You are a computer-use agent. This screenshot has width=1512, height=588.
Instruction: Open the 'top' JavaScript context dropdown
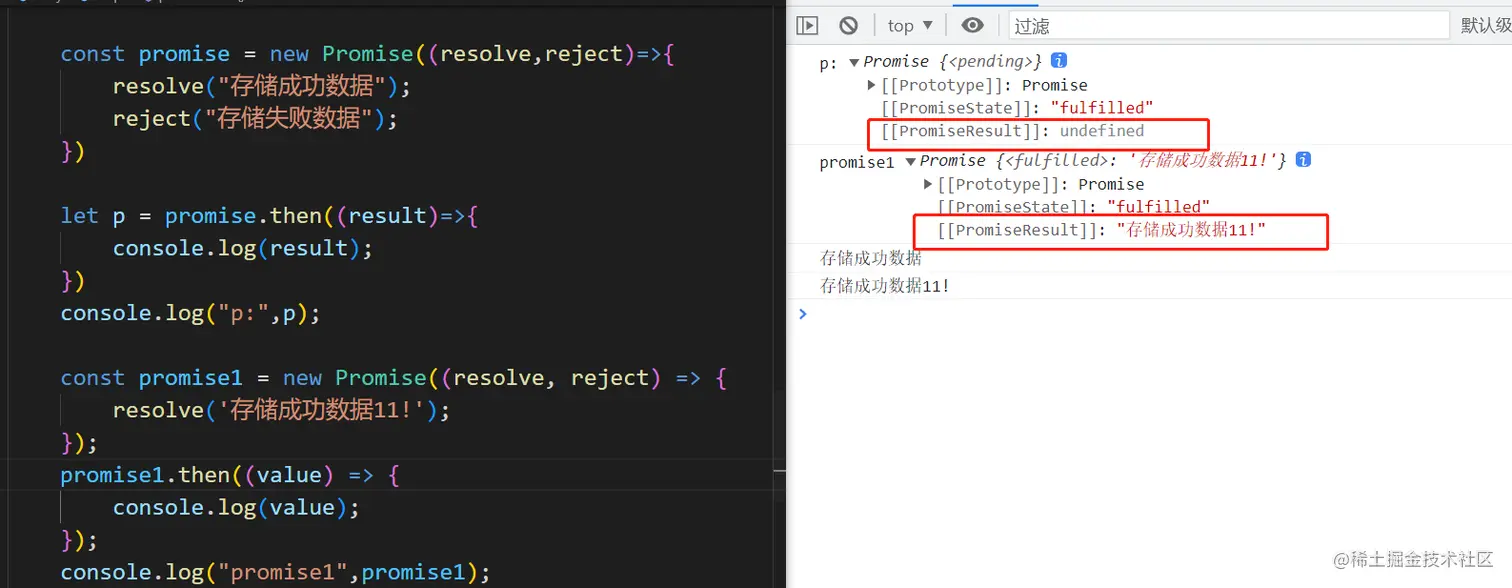coord(910,25)
